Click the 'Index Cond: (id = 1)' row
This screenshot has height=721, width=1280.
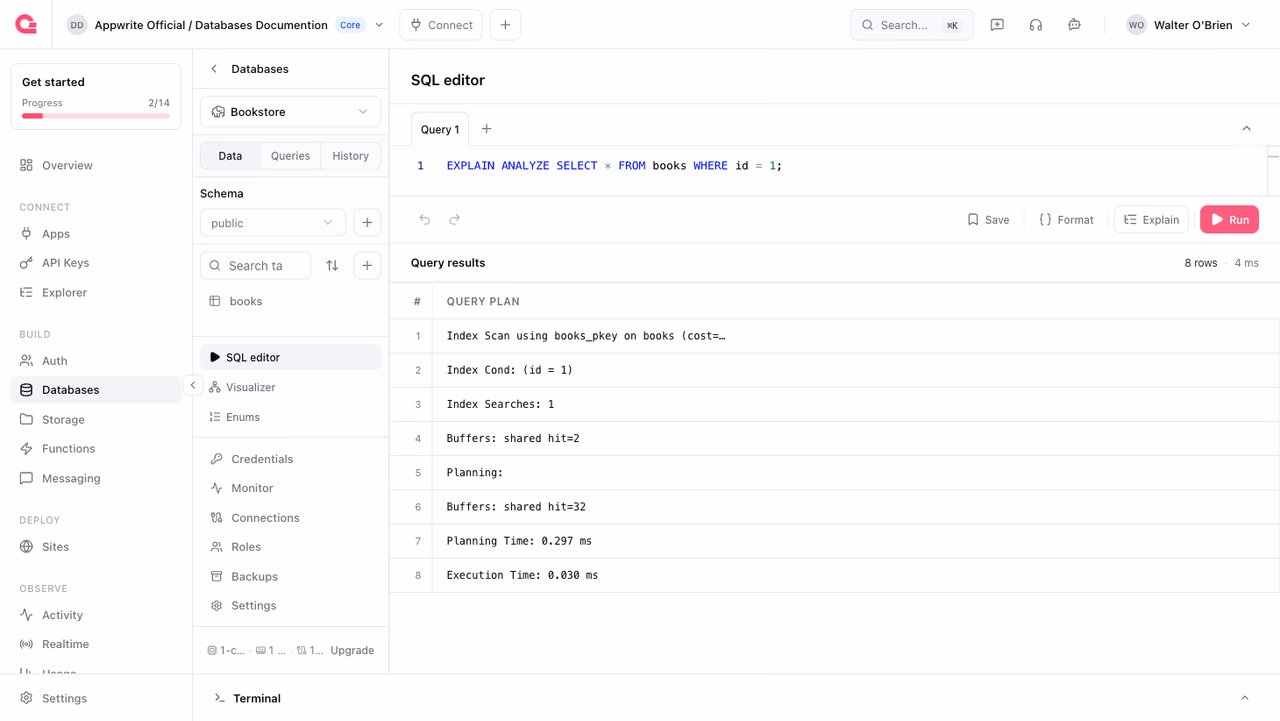834,370
